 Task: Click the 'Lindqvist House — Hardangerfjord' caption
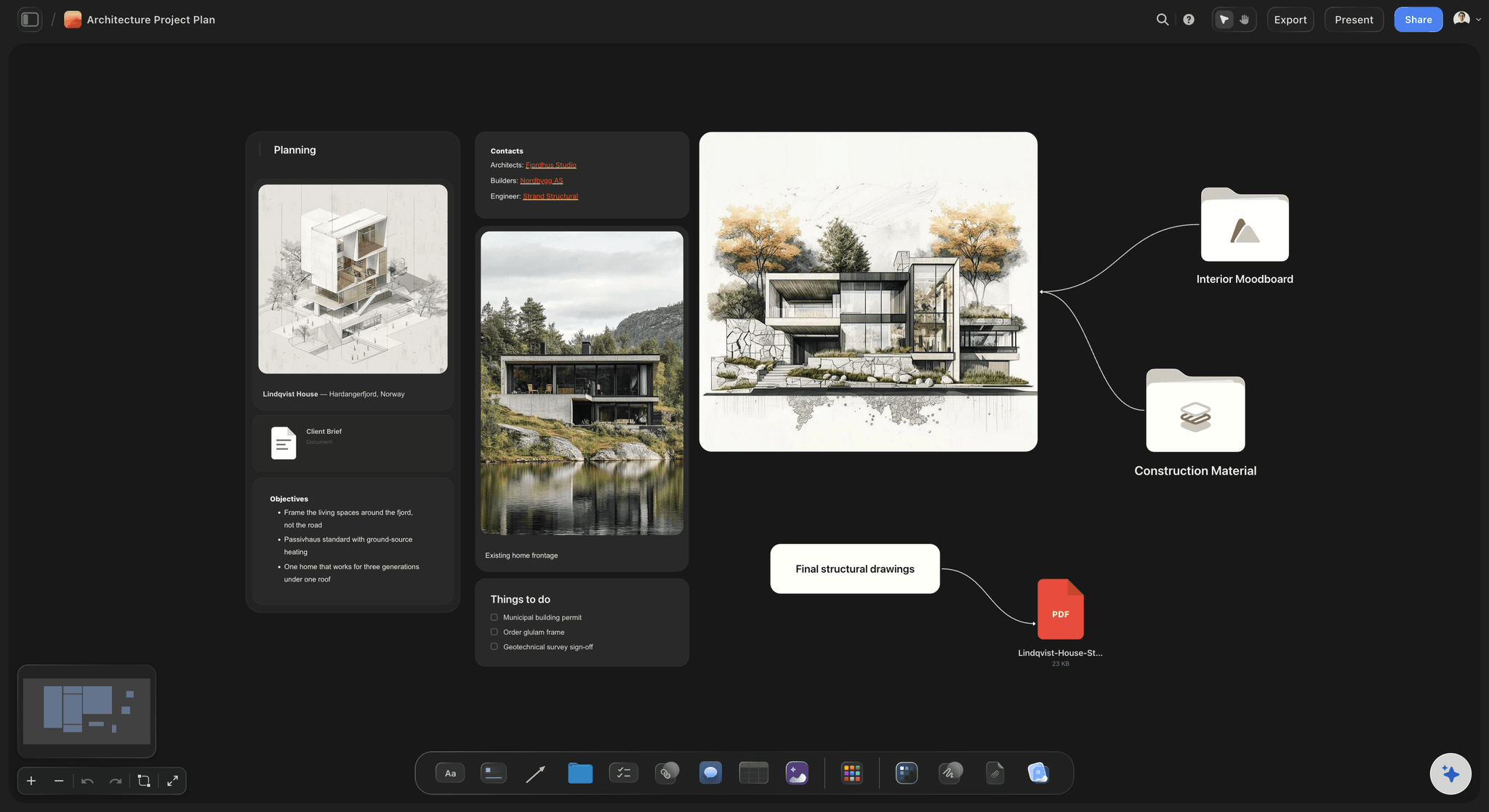(x=334, y=394)
